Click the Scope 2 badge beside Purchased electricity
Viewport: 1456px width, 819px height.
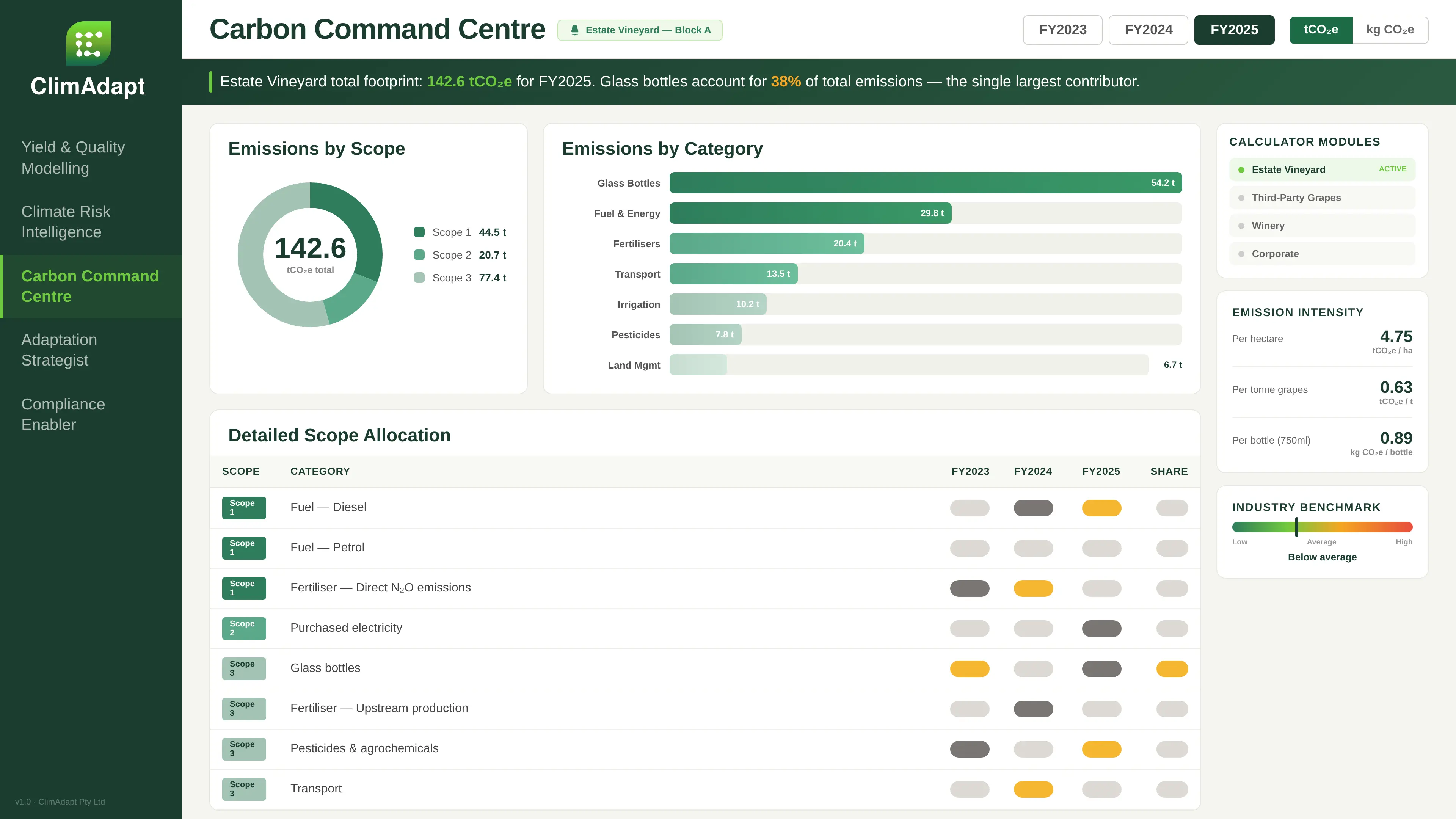[x=243, y=629]
